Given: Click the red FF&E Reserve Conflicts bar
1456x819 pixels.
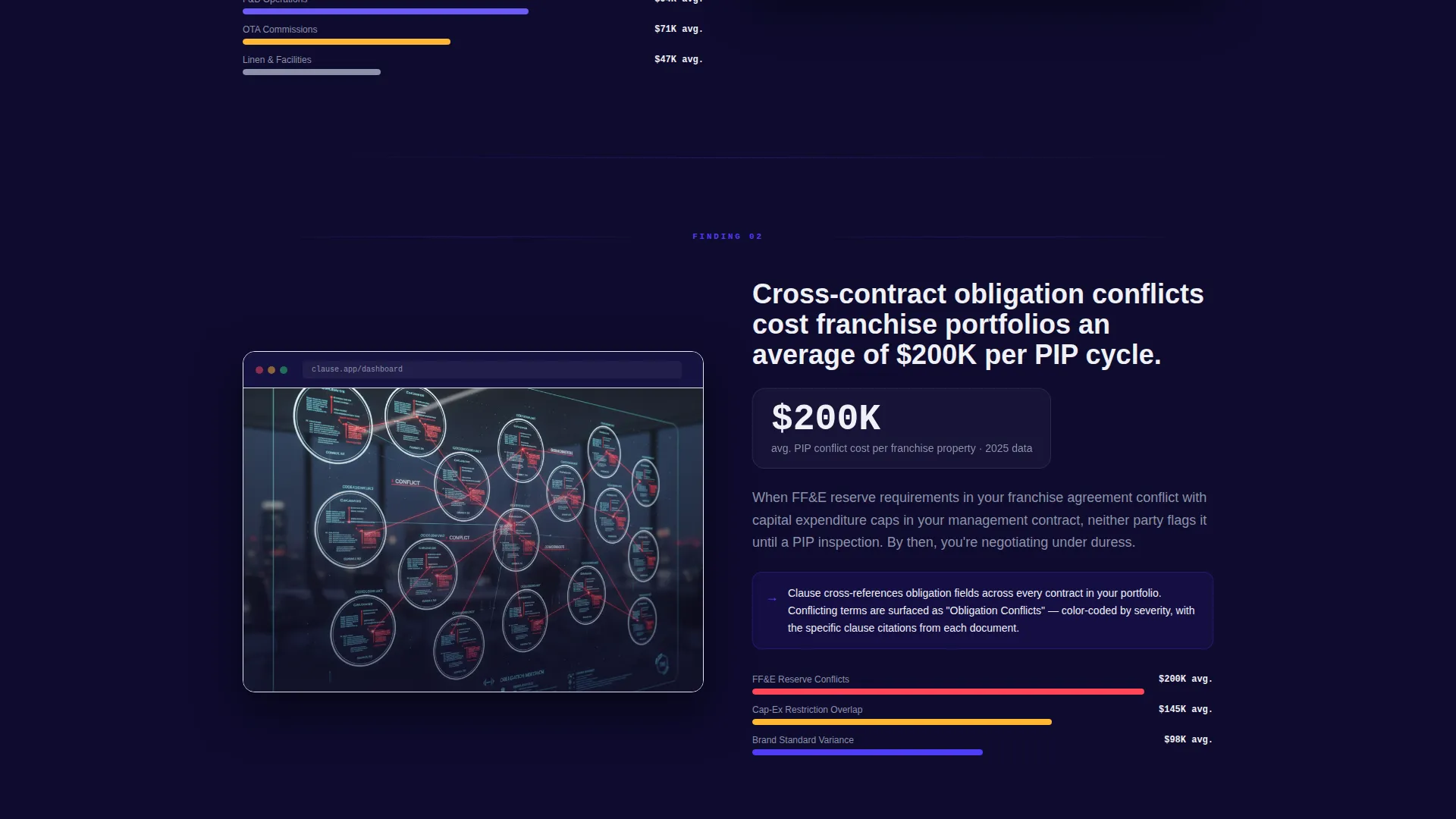Looking at the screenshot, I should (x=948, y=692).
